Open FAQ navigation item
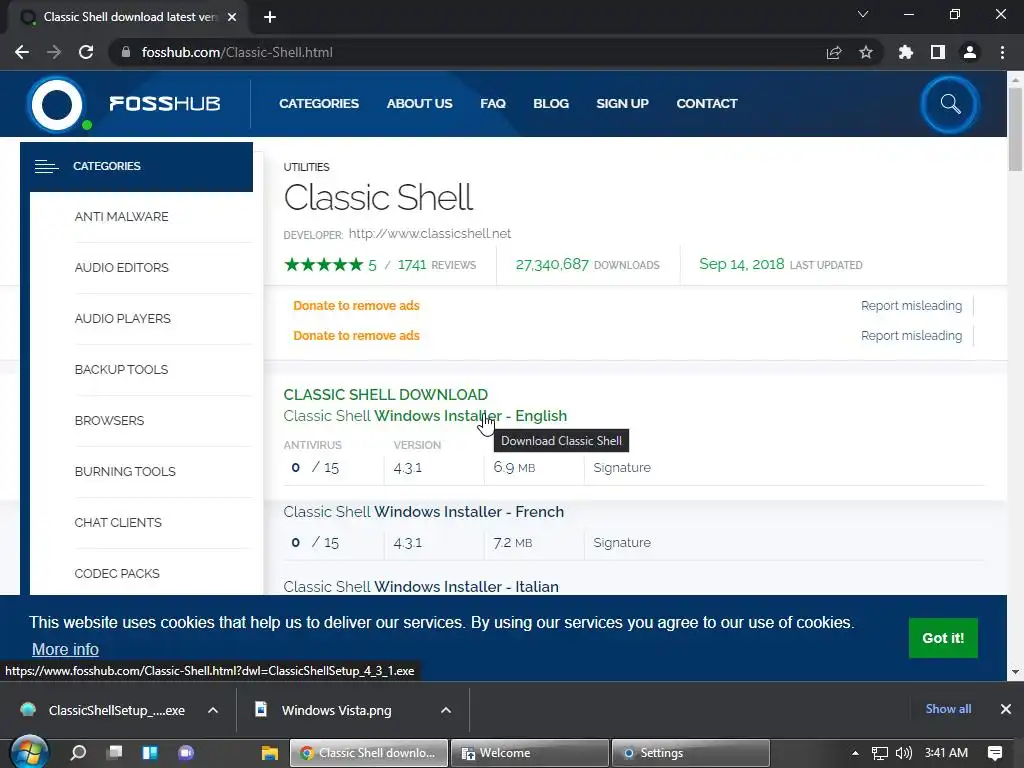The width and height of the screenshot is (1024, 768). pyautogui.click(x=493, y=103)
